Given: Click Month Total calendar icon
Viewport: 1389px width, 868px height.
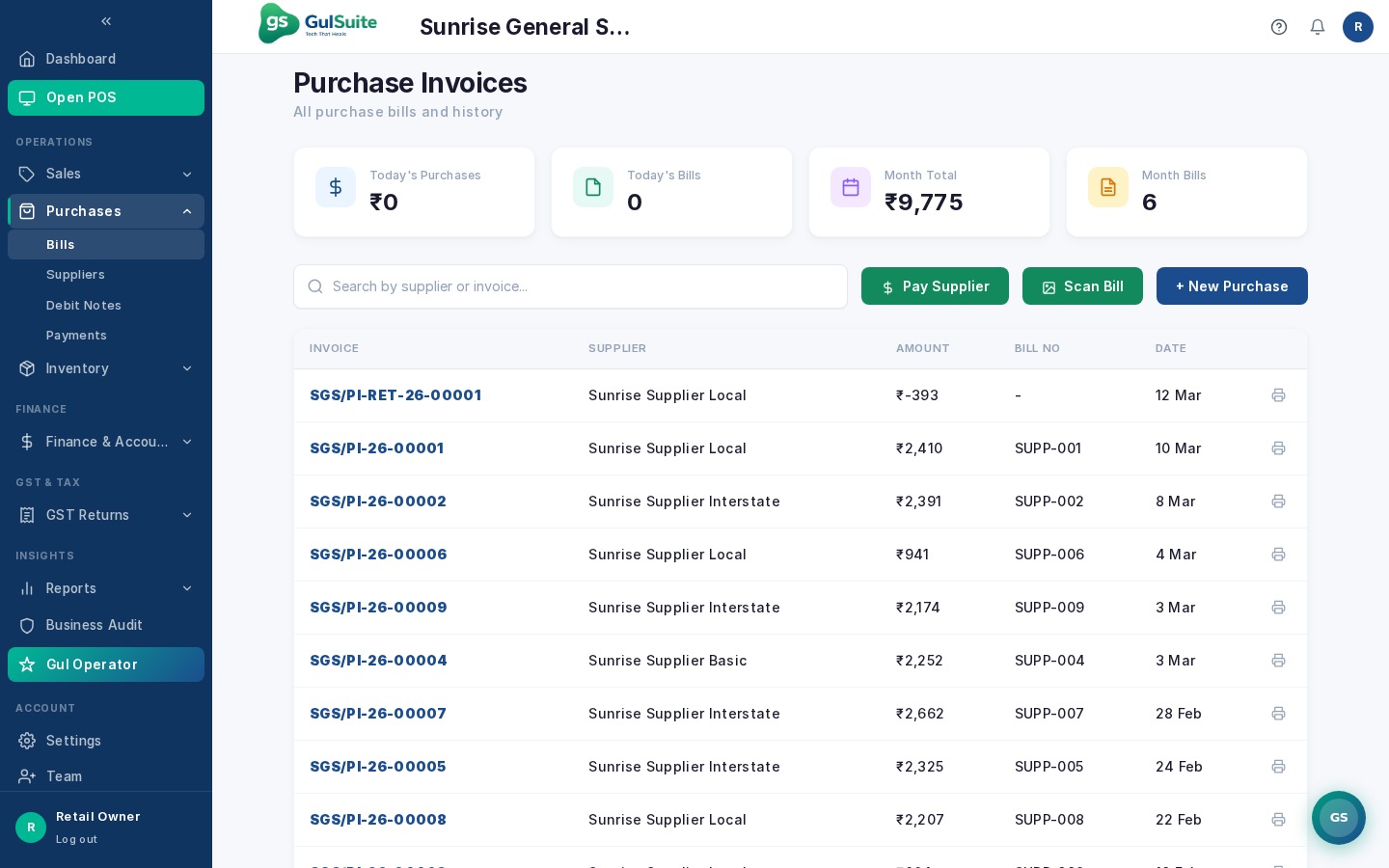Looking at the screenshot, I should 851,187.
